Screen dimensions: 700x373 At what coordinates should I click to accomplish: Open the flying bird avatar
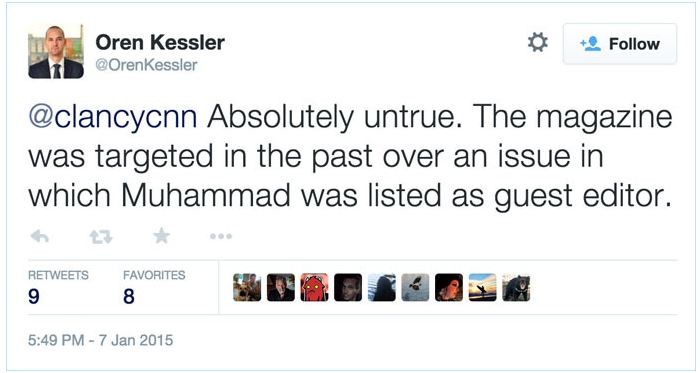coord(415,287)
